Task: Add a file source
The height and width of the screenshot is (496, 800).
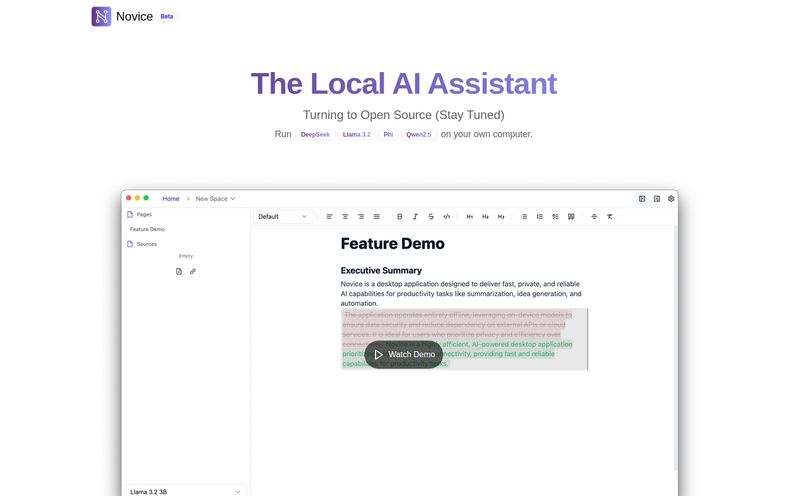Action: coord(179,271)
